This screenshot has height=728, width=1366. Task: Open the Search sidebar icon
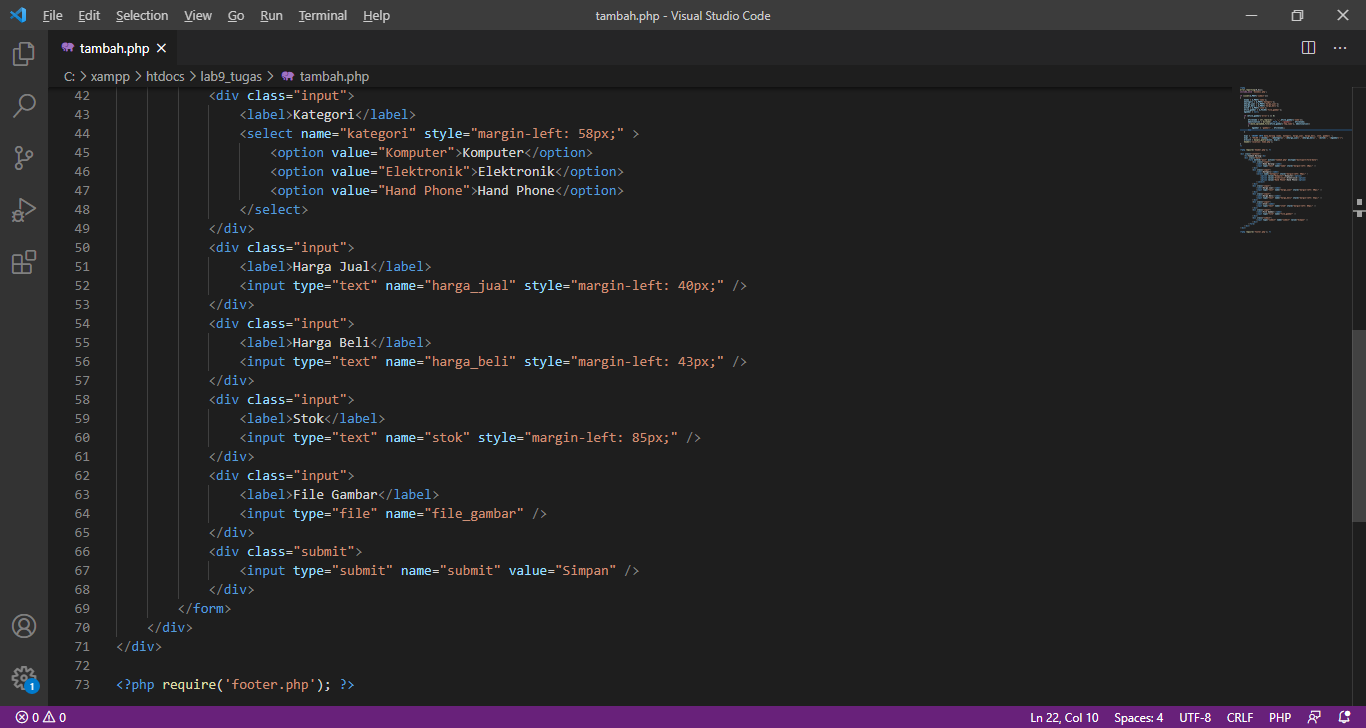pyautogui.click(x=24, y=106)
